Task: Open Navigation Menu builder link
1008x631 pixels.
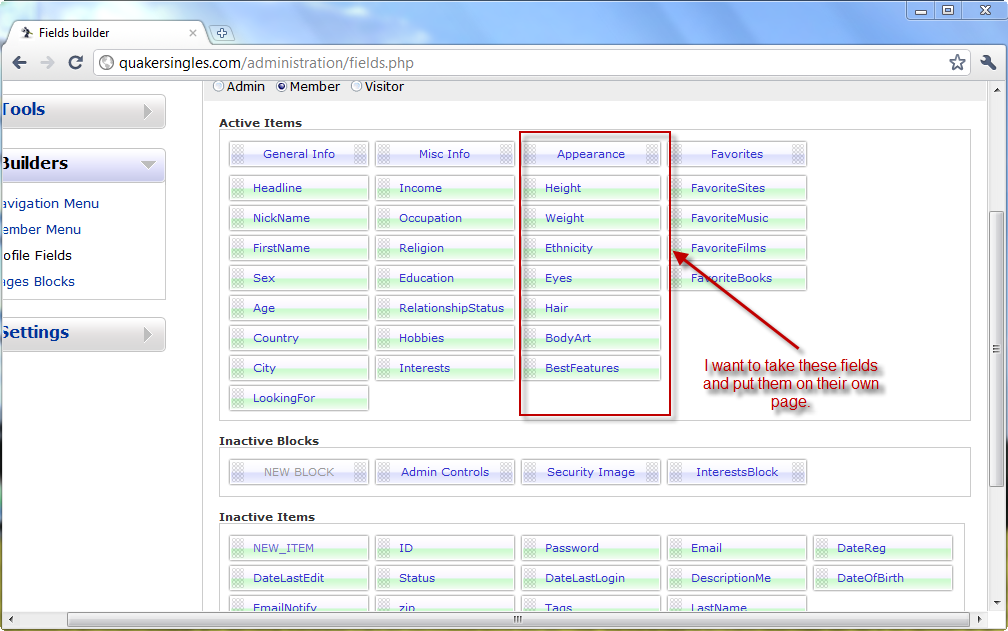Action: pos(52,204)
